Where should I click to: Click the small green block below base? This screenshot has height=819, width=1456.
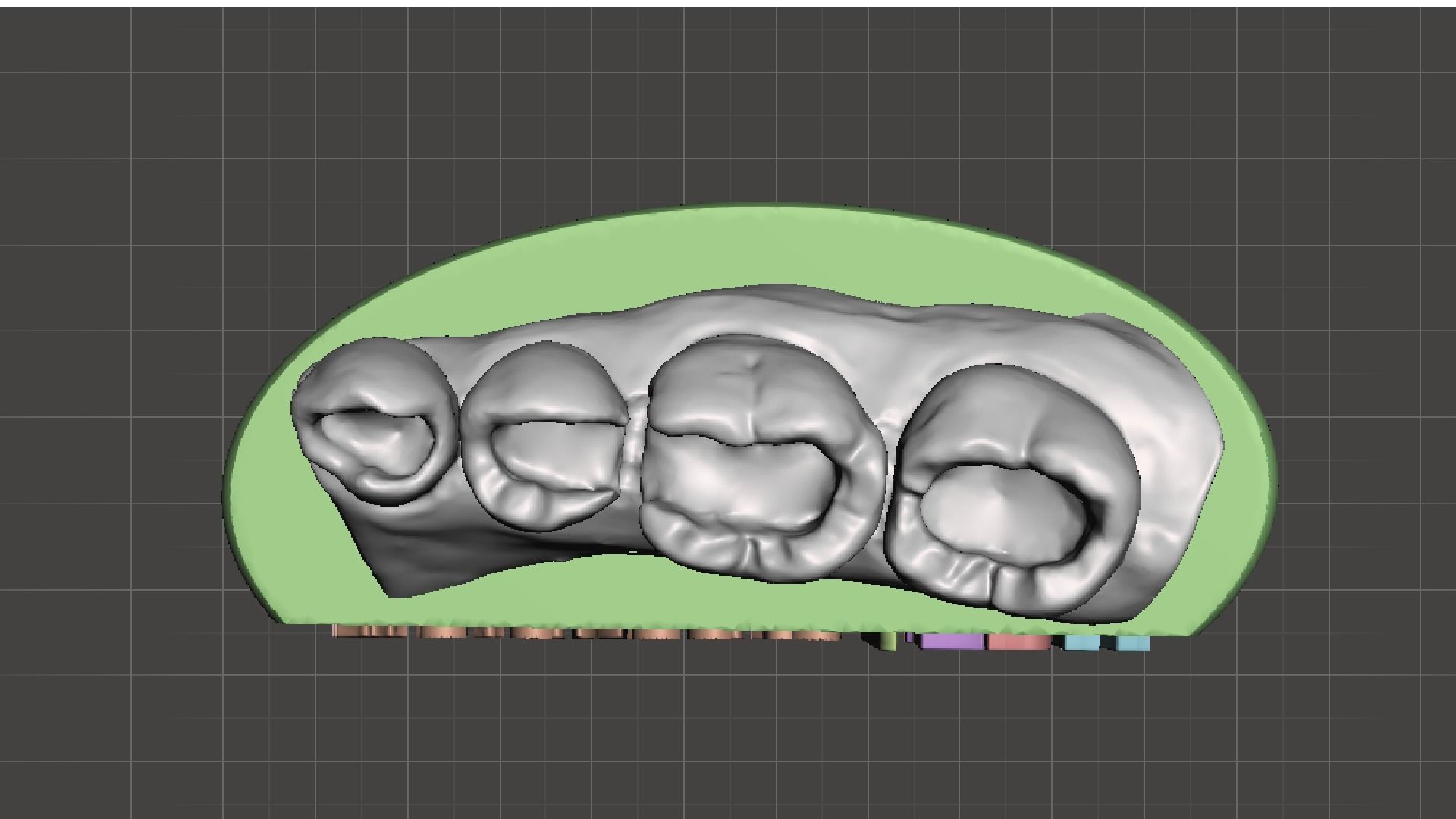click(888, 642)
